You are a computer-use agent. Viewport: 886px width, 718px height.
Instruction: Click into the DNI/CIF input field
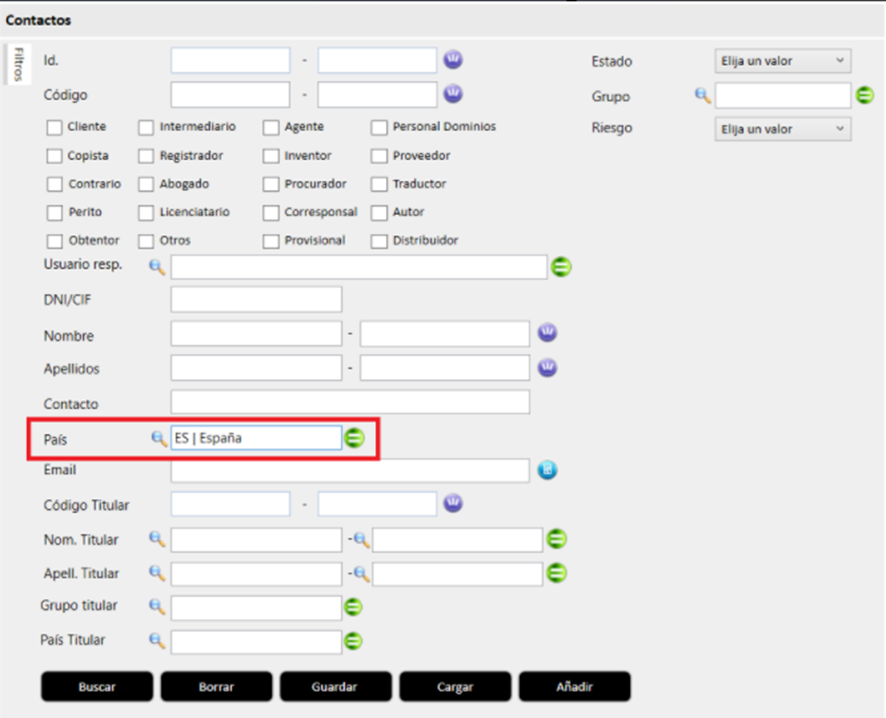tap(256, 299)
